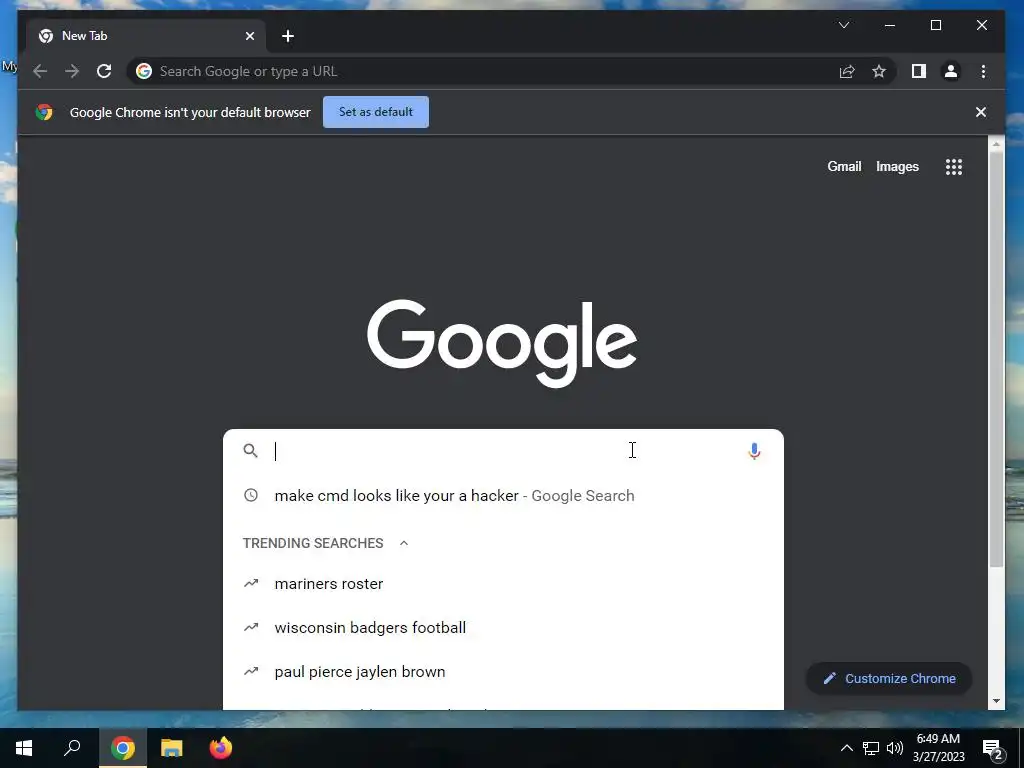Screen dimensions: 1024x768
Task: Open the Chrome side panel
Action: pyautogui.click(x=919, y=71)
